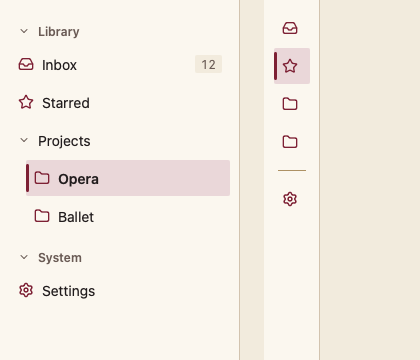The height and width of the screenshot is (360, 420).
Task: Click the gear icon next to Settings label
Action: (x=26, y=290)
